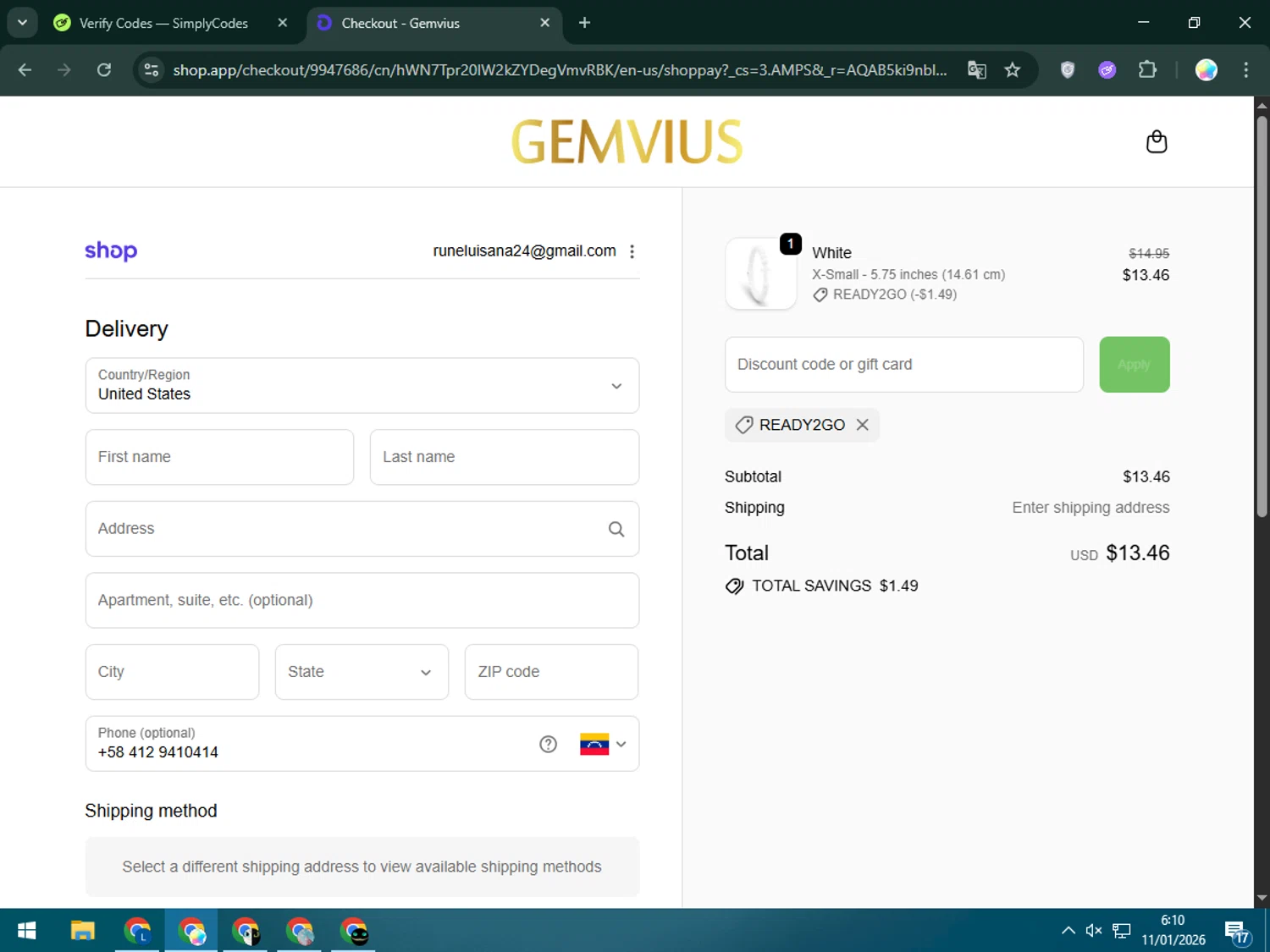Click the READY2GO tag icon chip
Image resolution: width=1270 pixels, height=952 pixels.
744,425
